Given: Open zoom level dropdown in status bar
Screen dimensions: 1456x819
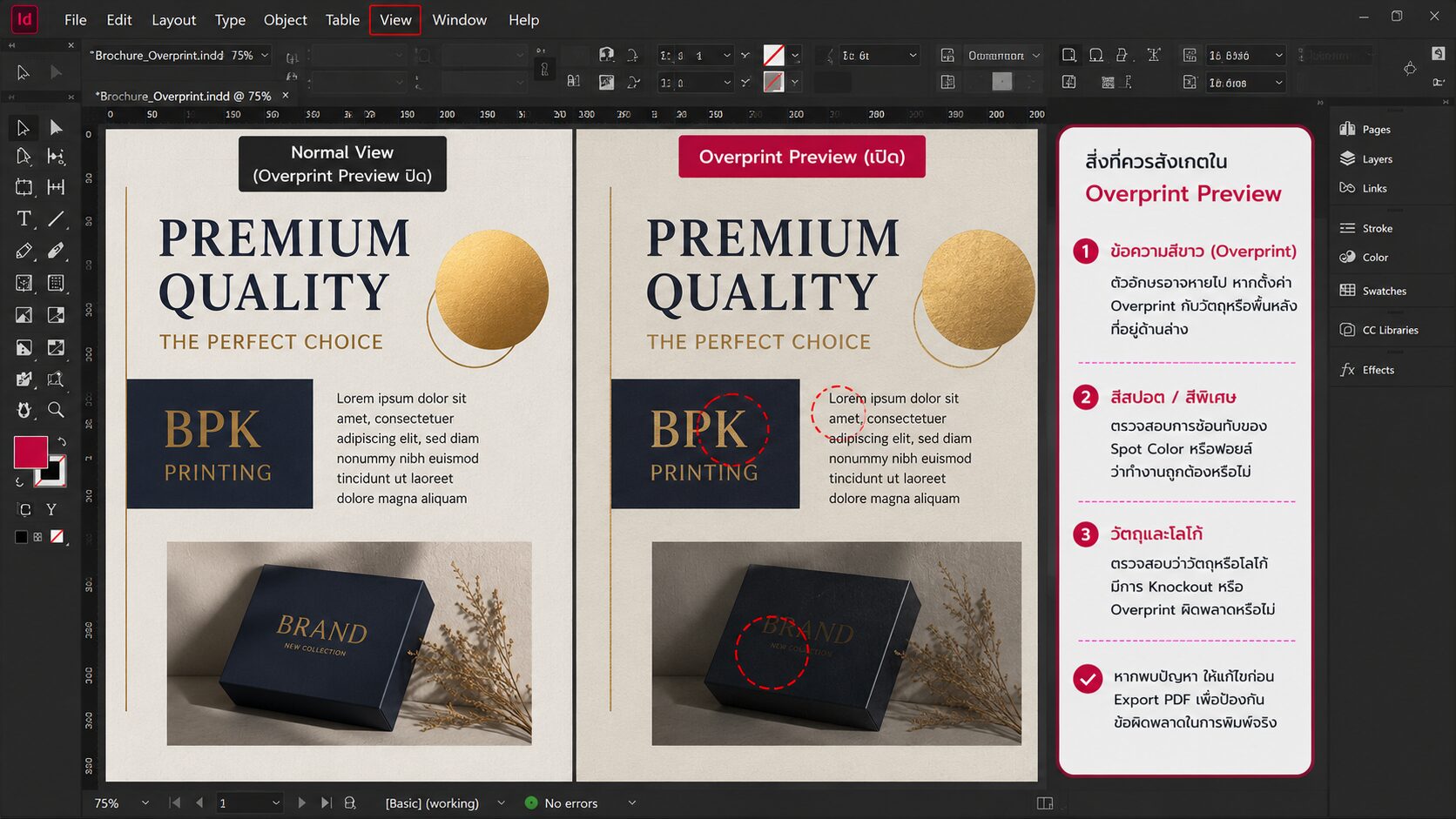Looking at the screenshot, I should (x=145, y=802).
